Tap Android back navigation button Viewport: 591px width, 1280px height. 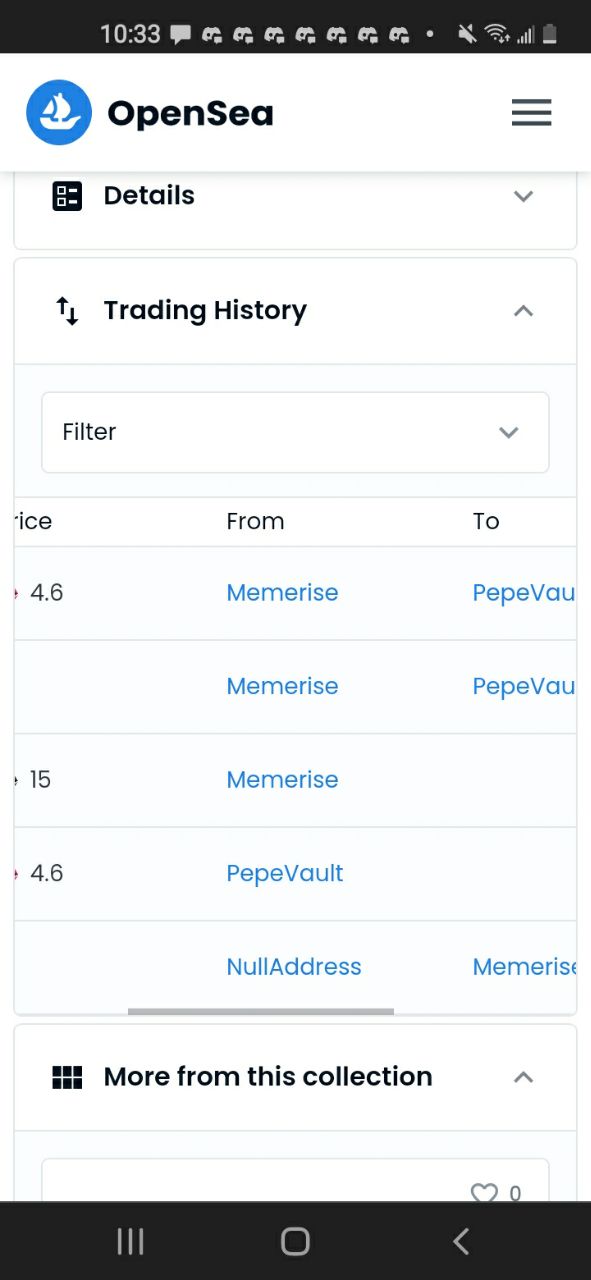460,1242
